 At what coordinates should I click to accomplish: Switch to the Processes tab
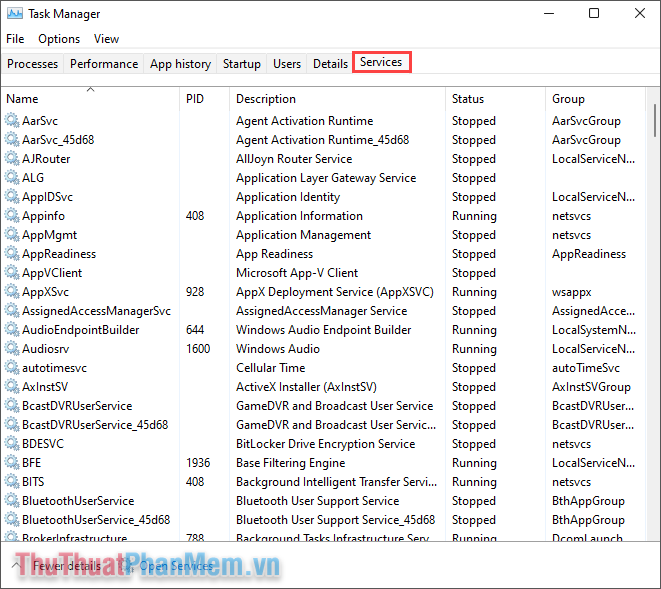tap(32, 64)
